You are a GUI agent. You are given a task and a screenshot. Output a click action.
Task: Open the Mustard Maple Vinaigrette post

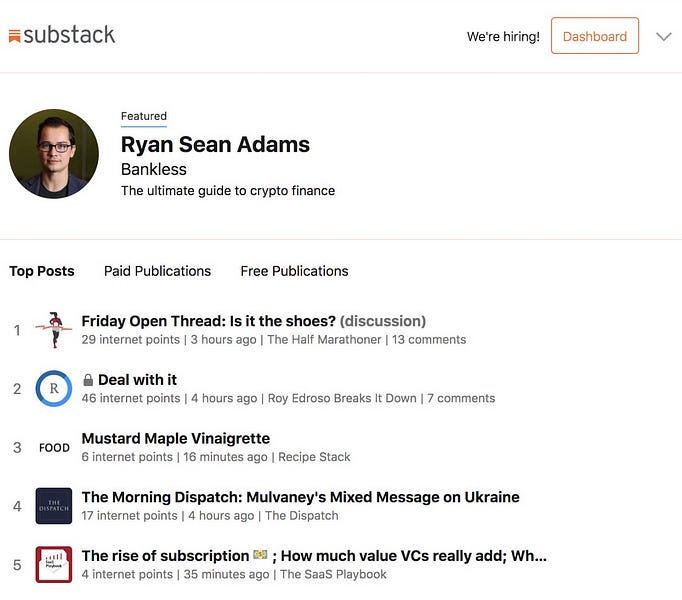[175, 438]
